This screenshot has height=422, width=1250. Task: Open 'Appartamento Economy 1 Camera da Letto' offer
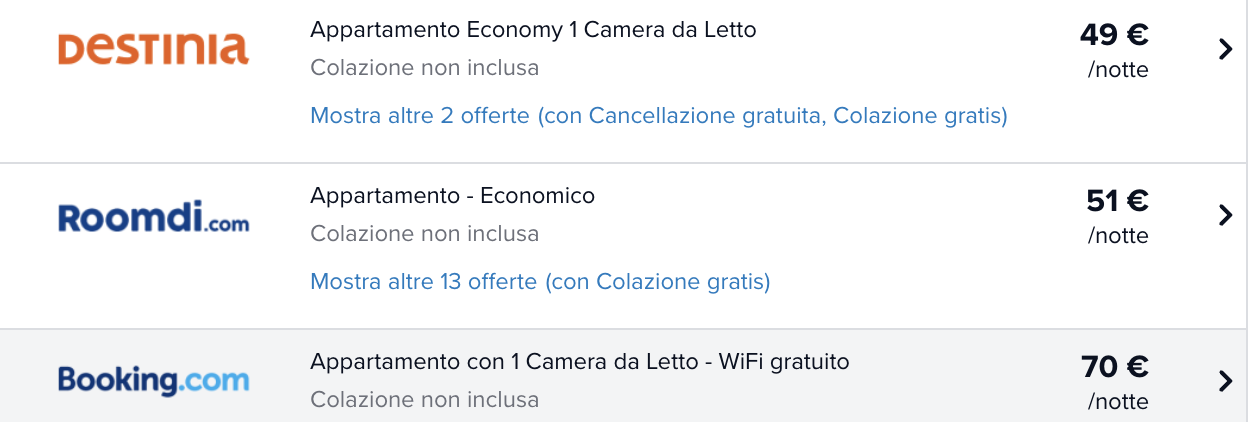tap(533, 30)
